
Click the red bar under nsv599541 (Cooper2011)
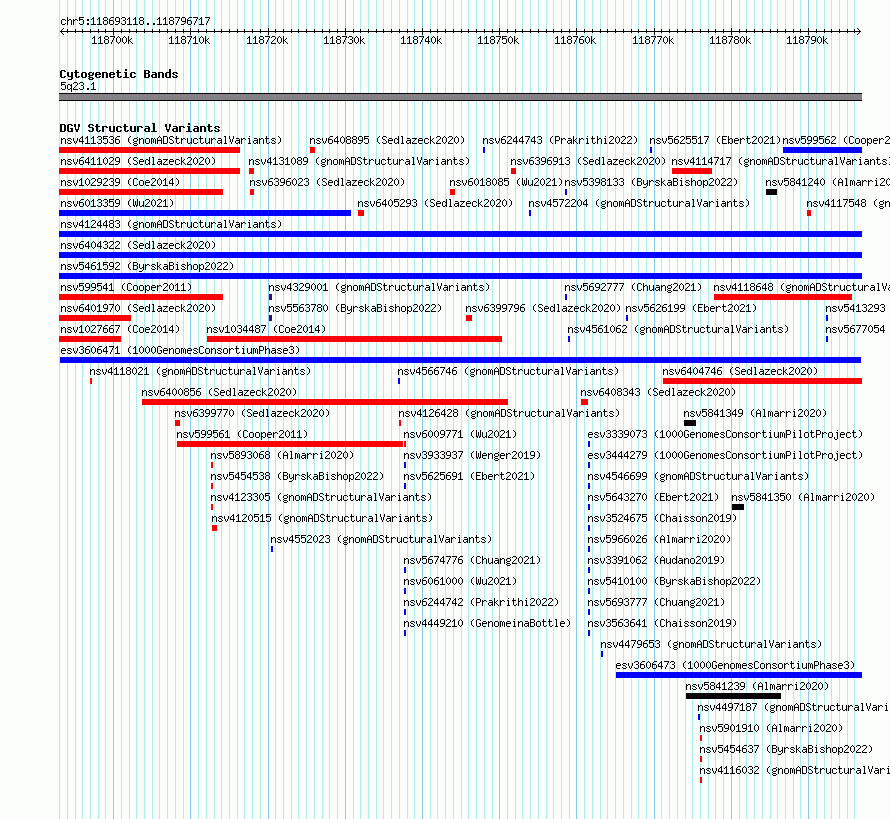(x=141, y=297)
